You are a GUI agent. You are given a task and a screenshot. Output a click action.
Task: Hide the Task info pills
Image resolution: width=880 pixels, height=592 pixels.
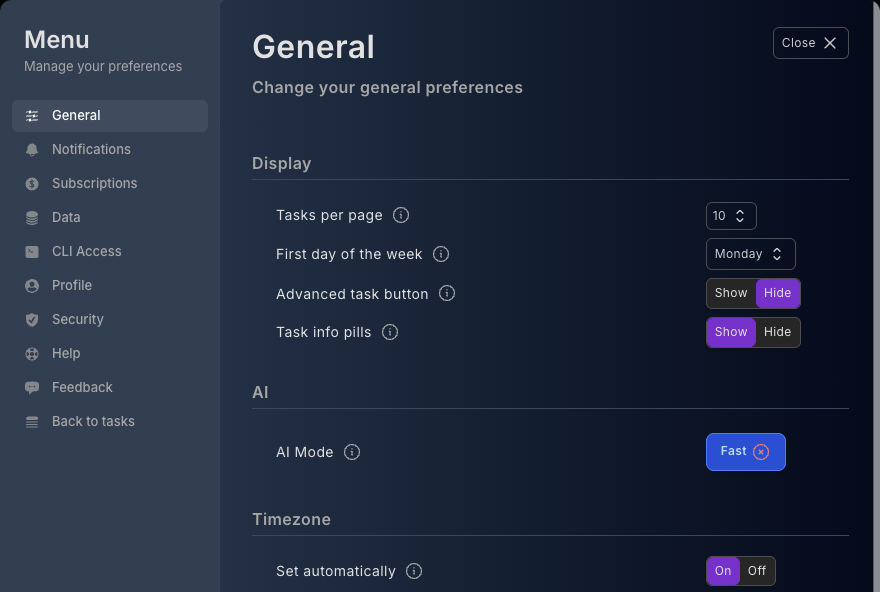pos(777,332)
